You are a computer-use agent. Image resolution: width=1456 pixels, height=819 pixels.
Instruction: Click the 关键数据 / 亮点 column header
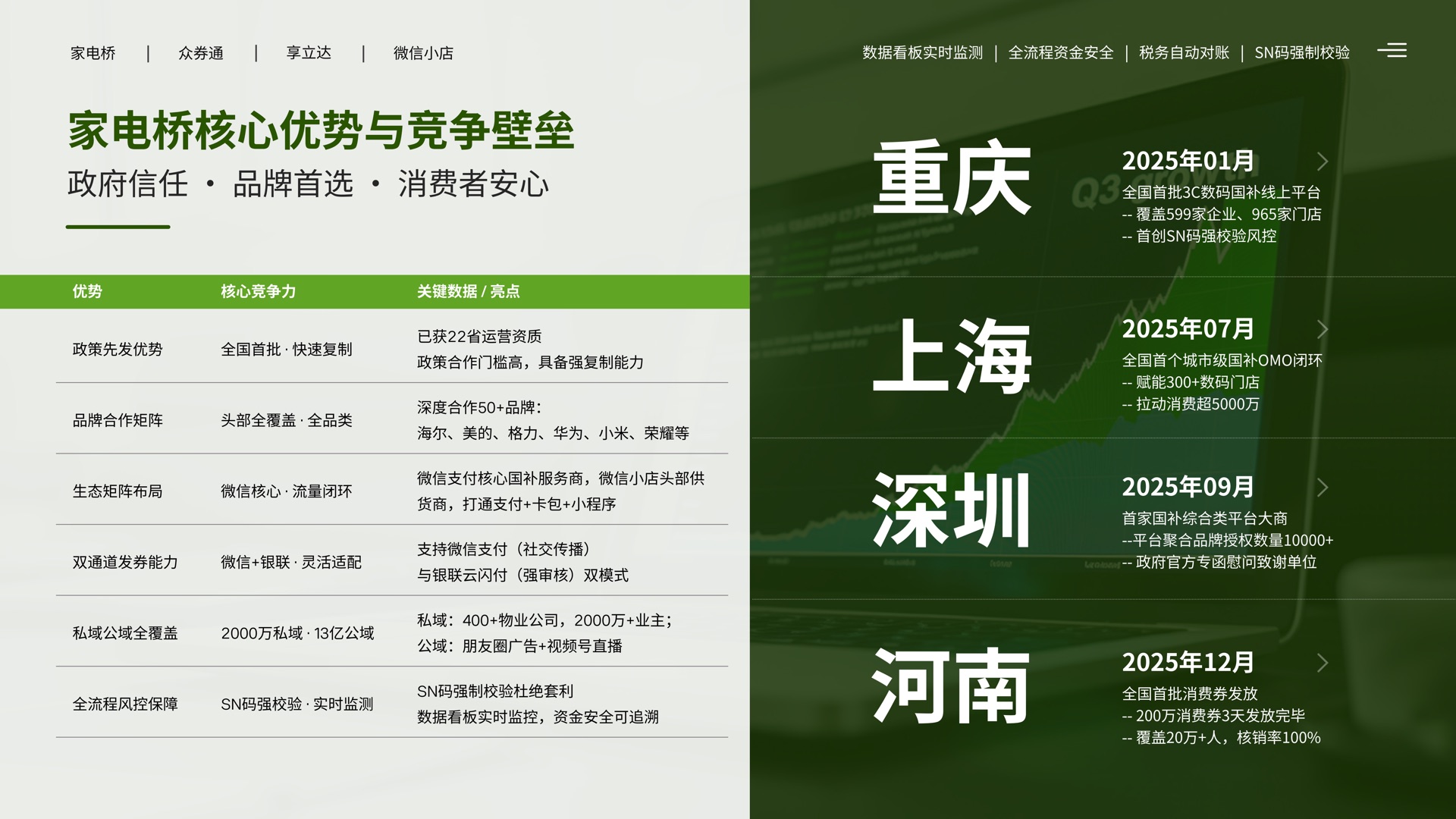click(x=468, y=291)
